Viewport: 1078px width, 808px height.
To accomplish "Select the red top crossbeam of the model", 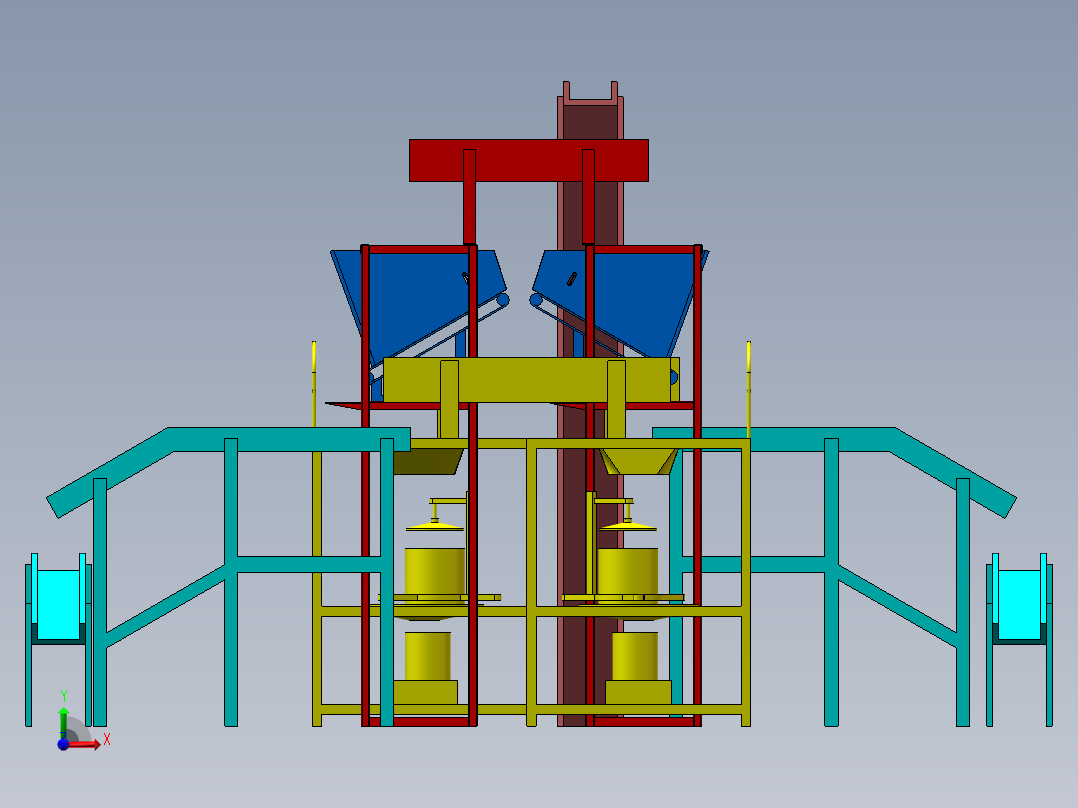I will click(529, 160).
